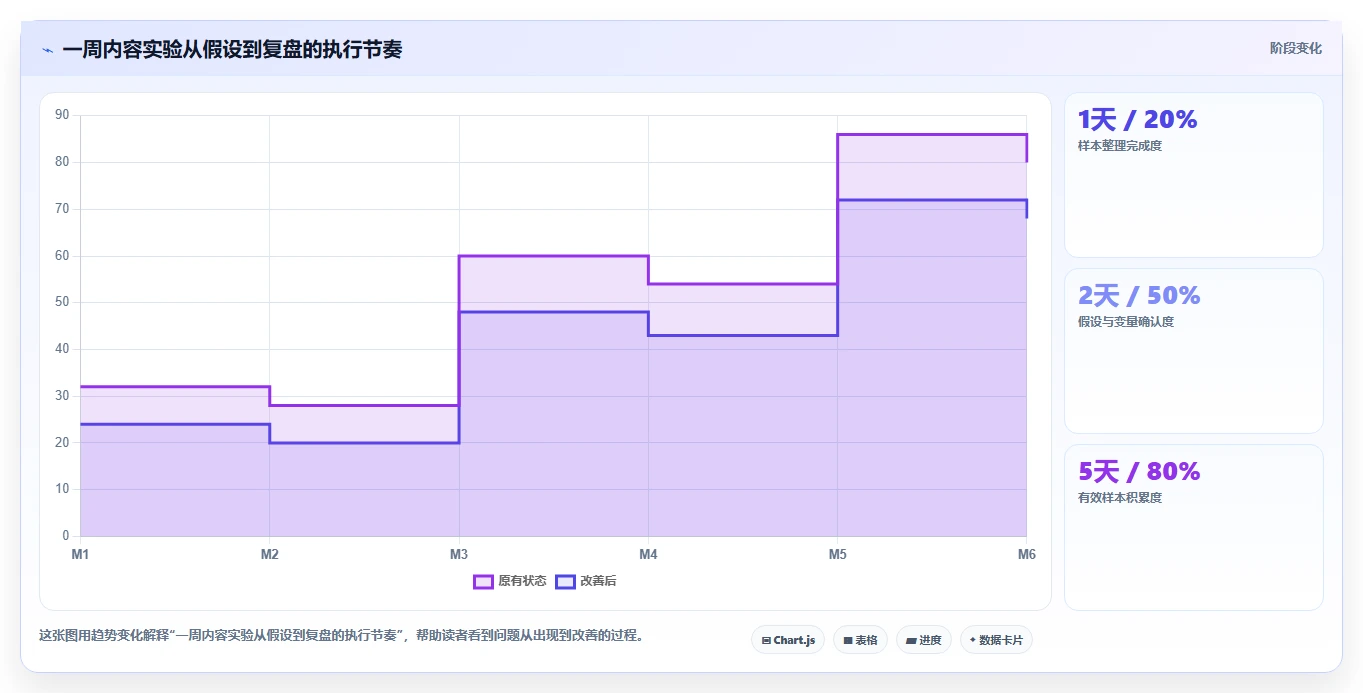Screen dimensions: 1363x693
Task: Click the icon in the 进度 chip
Action: coord(911,640)
